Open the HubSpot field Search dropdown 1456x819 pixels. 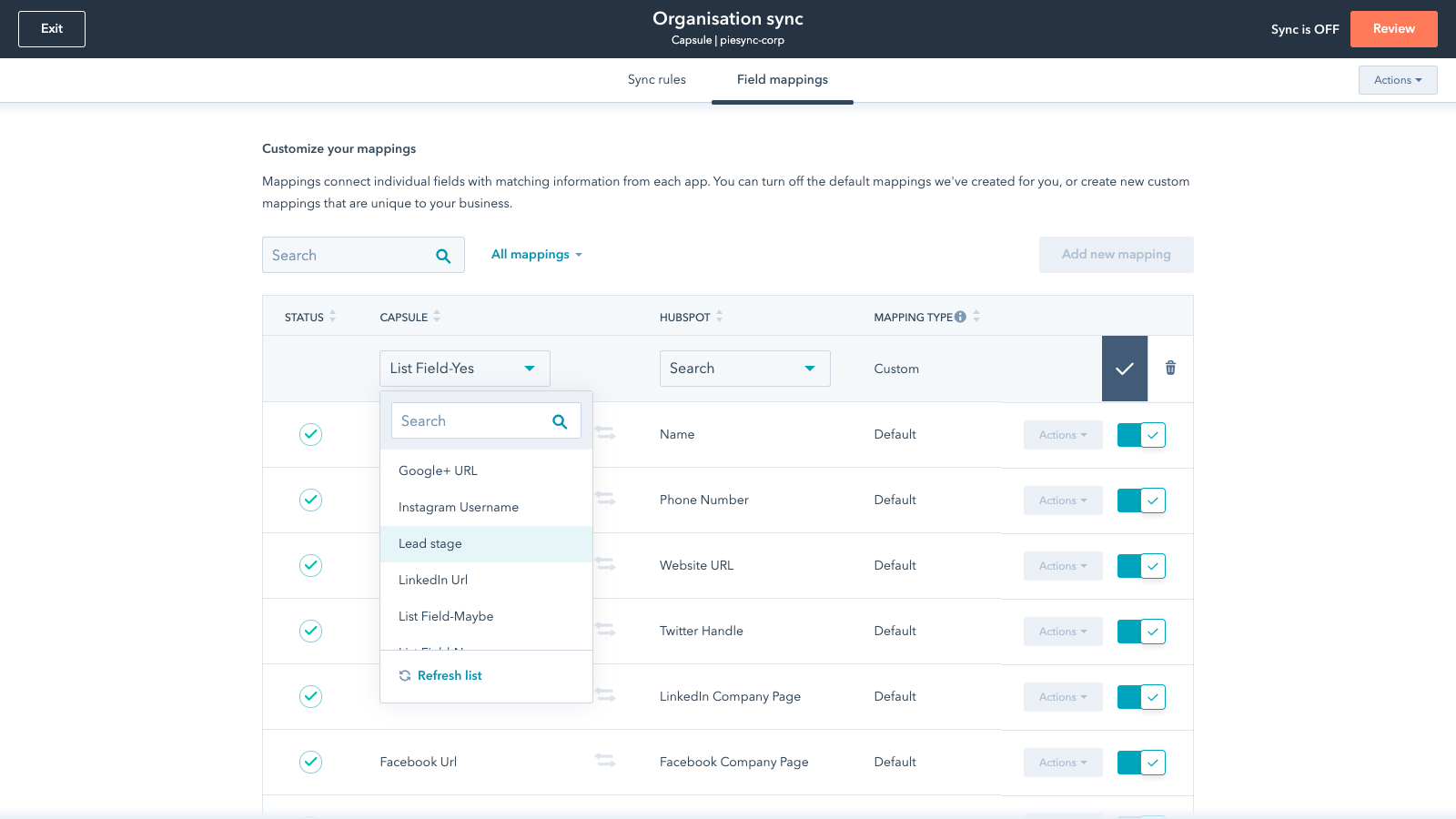744,369
